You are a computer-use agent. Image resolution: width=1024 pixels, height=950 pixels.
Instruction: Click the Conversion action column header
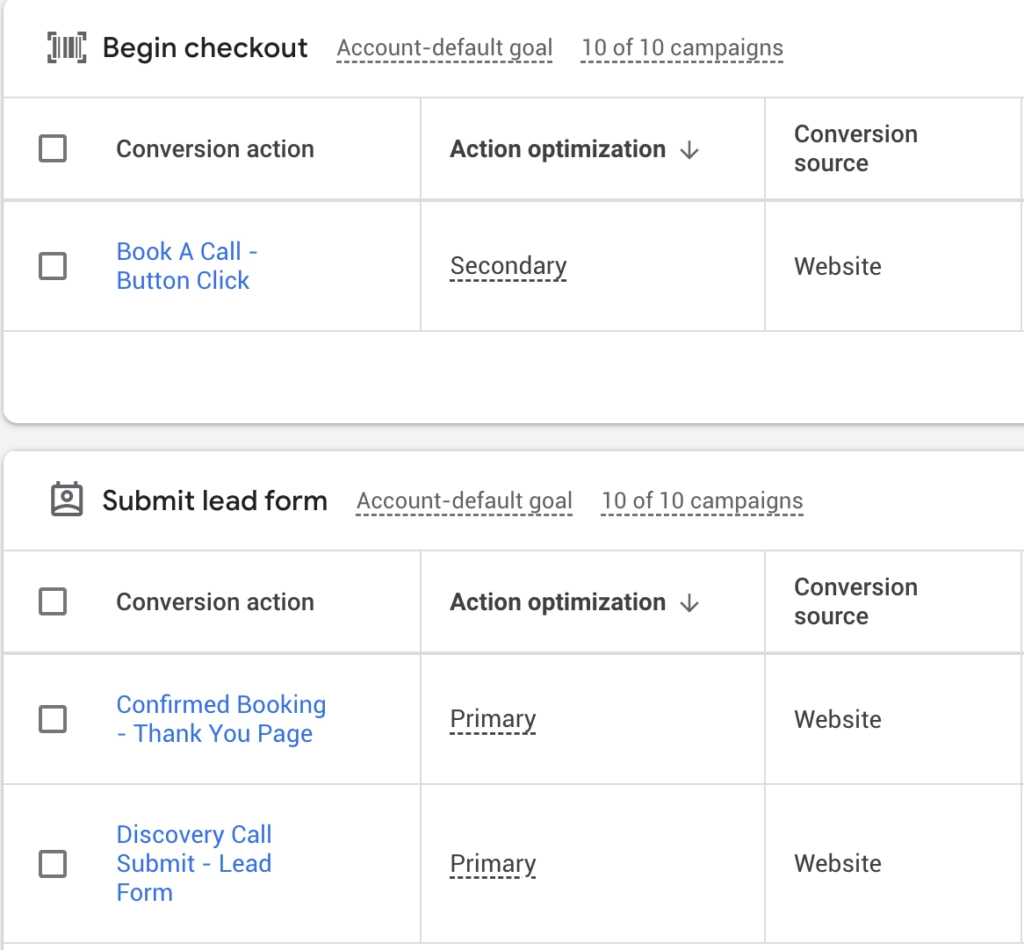click(x=214, y=148)
